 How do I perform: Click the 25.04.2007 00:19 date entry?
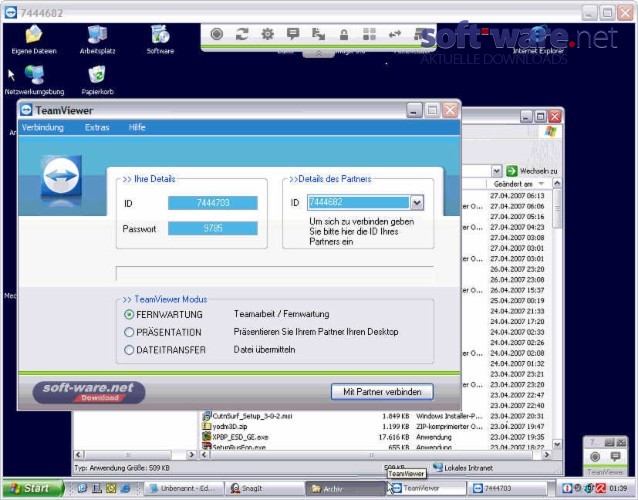(x=517, y=301)
